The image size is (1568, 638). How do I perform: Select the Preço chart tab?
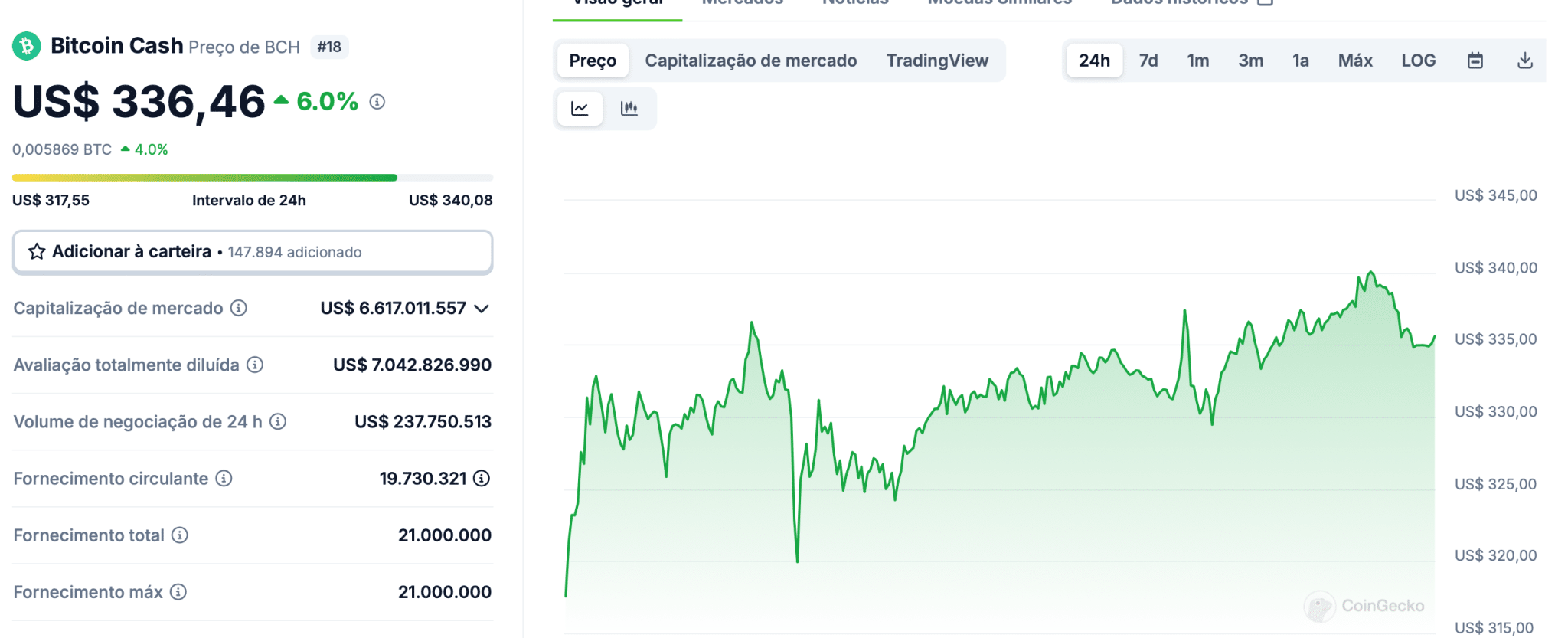pyautogui.click(x=593, y=61)
